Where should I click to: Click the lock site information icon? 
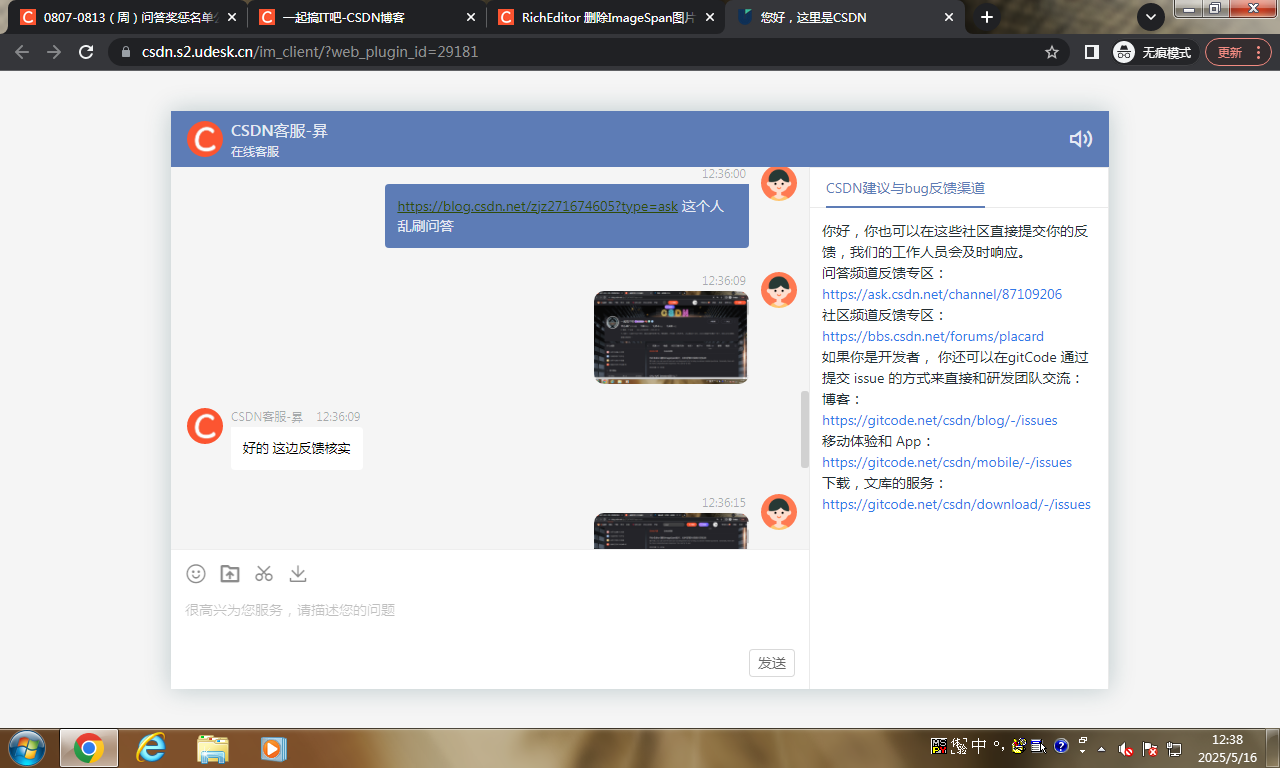point(125,52)
